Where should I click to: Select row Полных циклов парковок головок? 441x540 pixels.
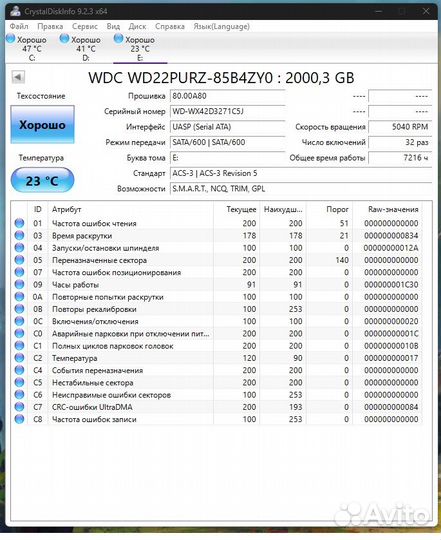[217, 346]
